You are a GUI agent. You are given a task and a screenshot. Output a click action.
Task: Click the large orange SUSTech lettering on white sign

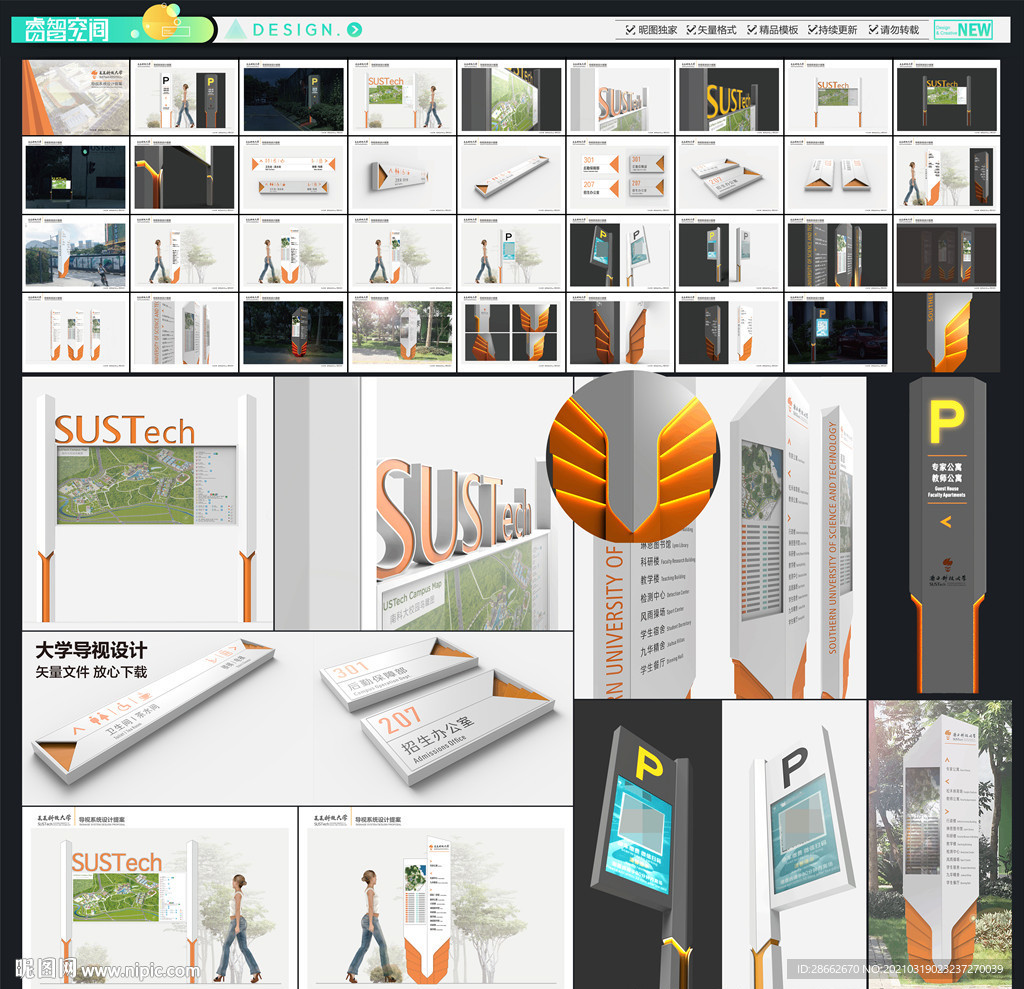(x=124, y=430)
